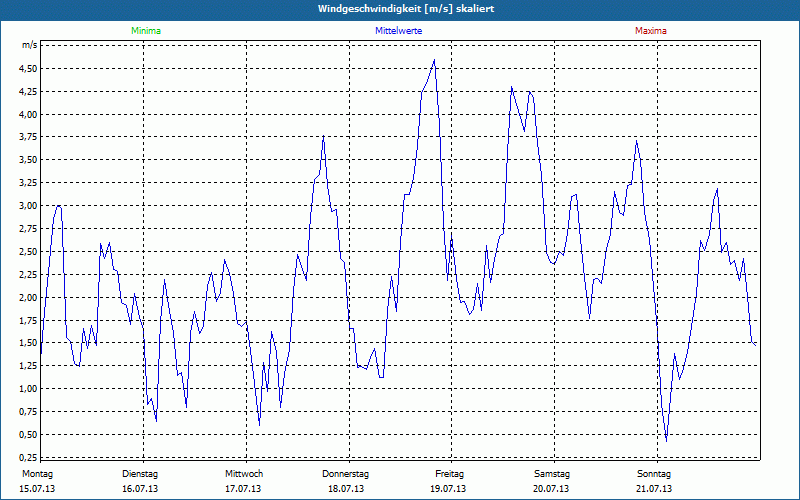Click the 15.07.13 date label
The width and height of the screenshot is (800, 500).
click(37, 489)
